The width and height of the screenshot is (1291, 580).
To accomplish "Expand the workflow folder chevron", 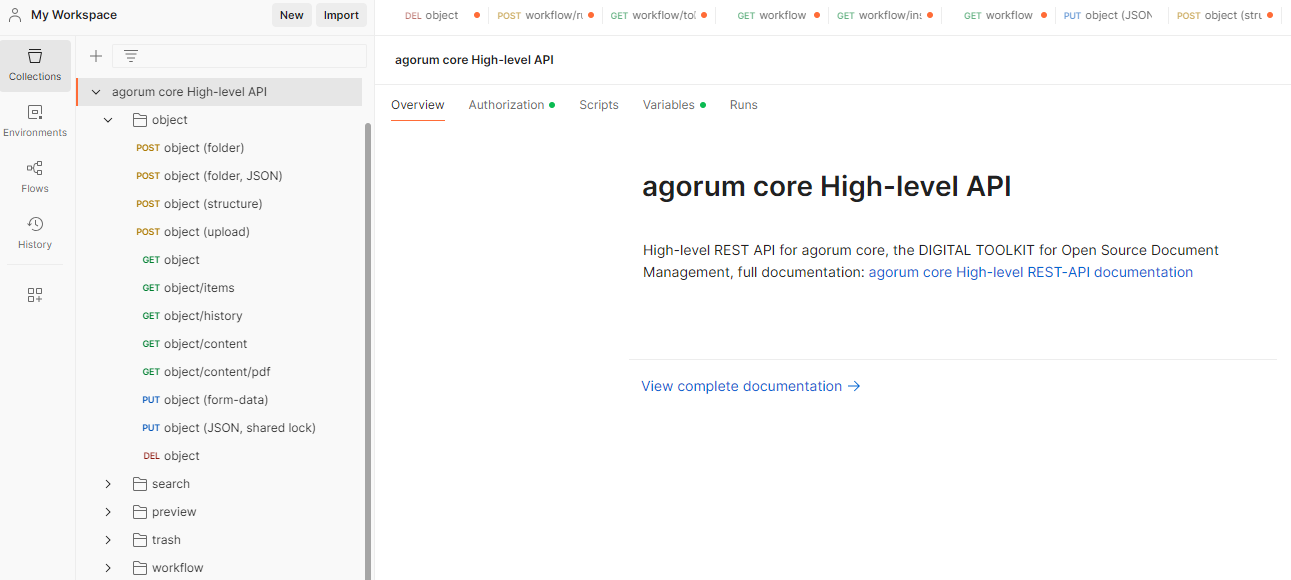I will tap(108, 568).
